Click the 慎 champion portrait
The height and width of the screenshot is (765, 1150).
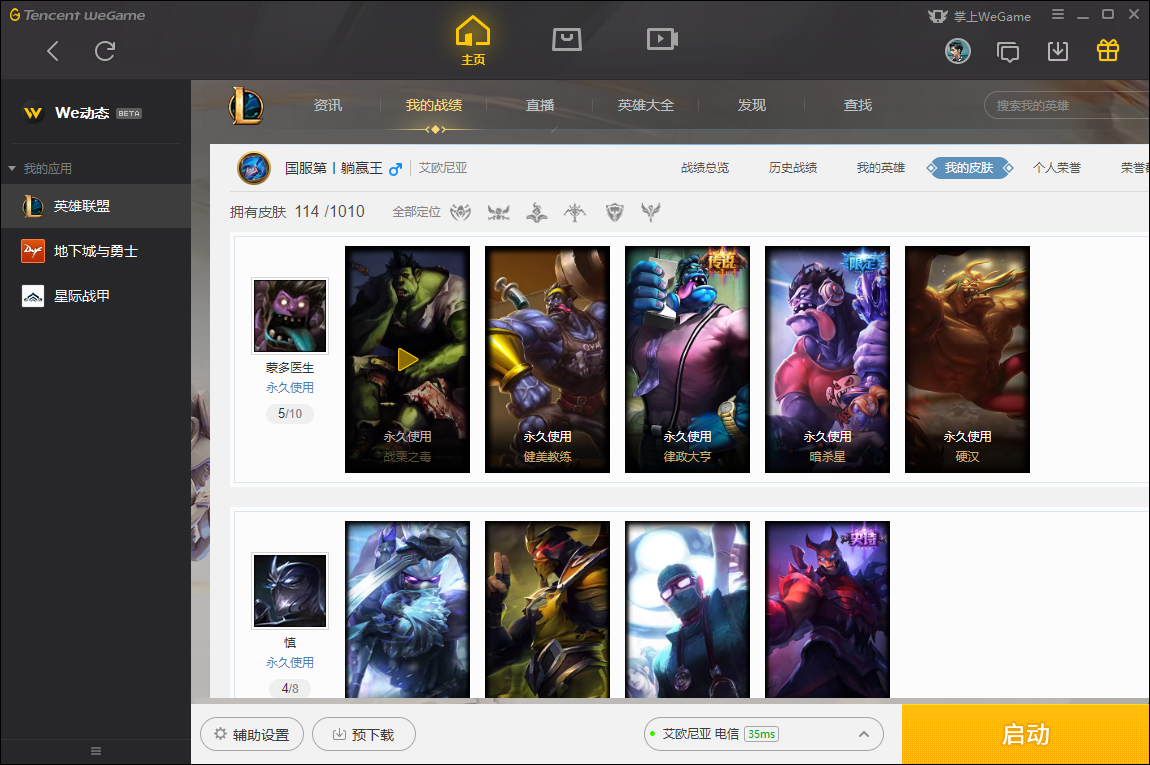[x=290, y=590]
